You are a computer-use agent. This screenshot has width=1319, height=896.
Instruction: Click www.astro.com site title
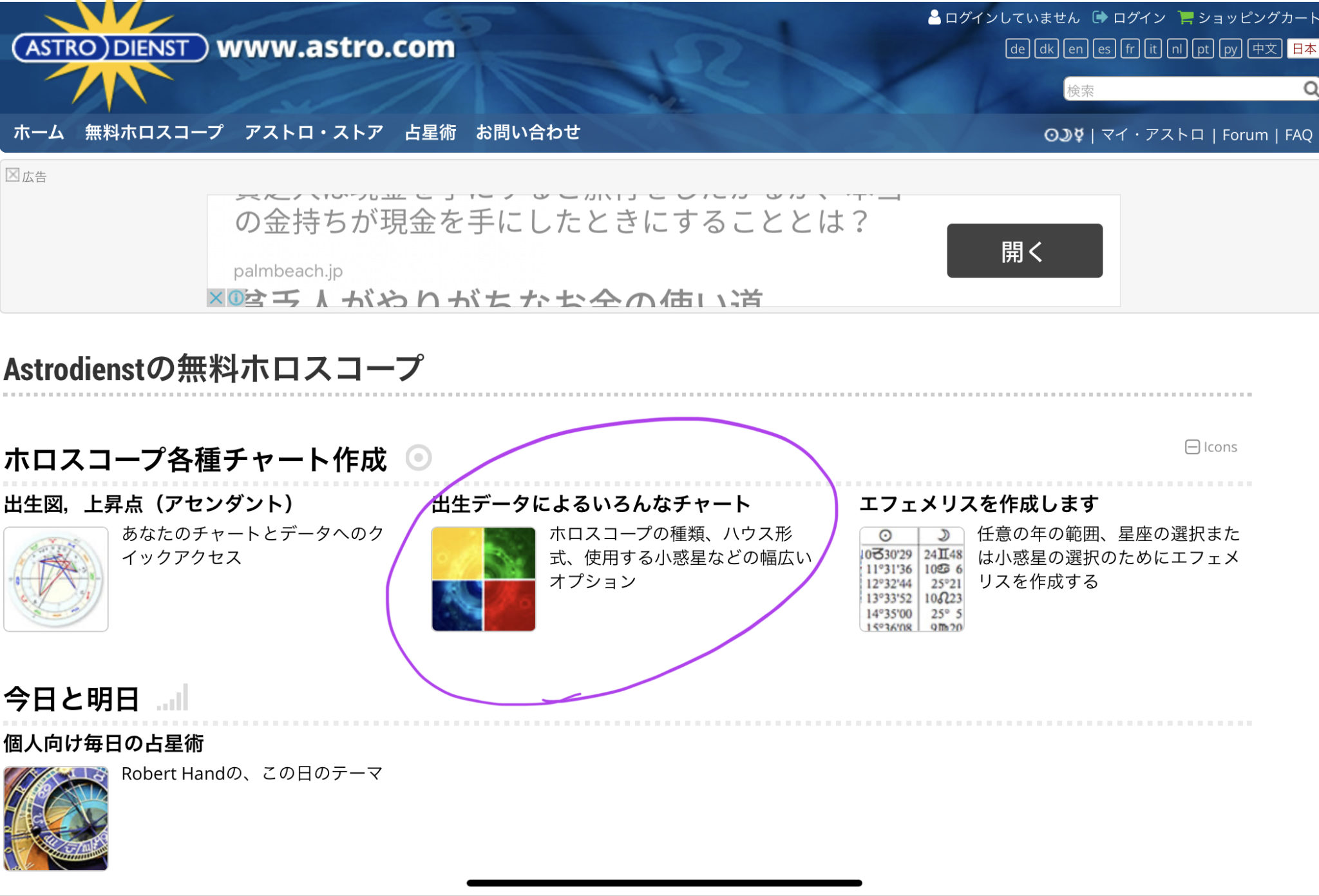tap(336, 48)
